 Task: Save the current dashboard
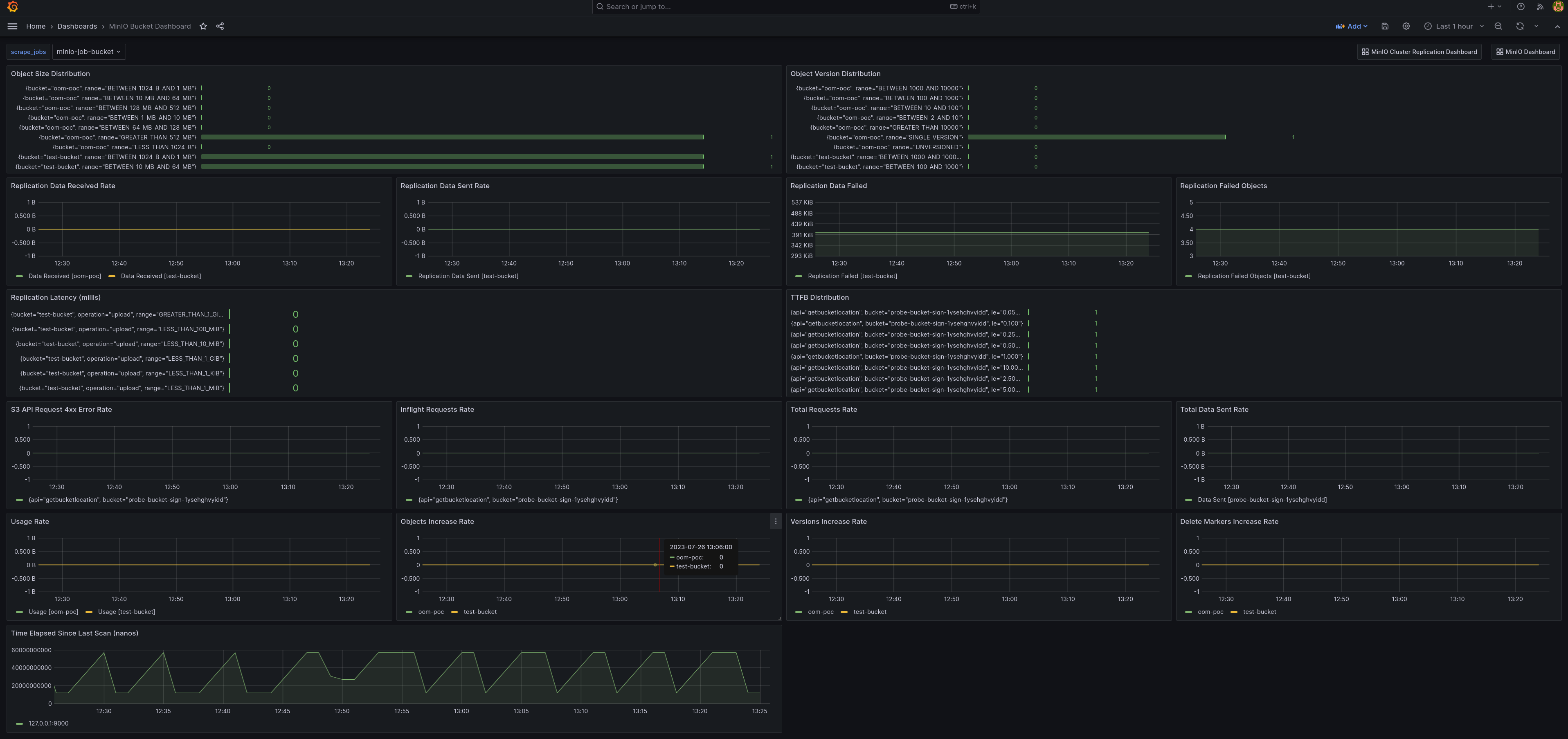point(1385,26)
